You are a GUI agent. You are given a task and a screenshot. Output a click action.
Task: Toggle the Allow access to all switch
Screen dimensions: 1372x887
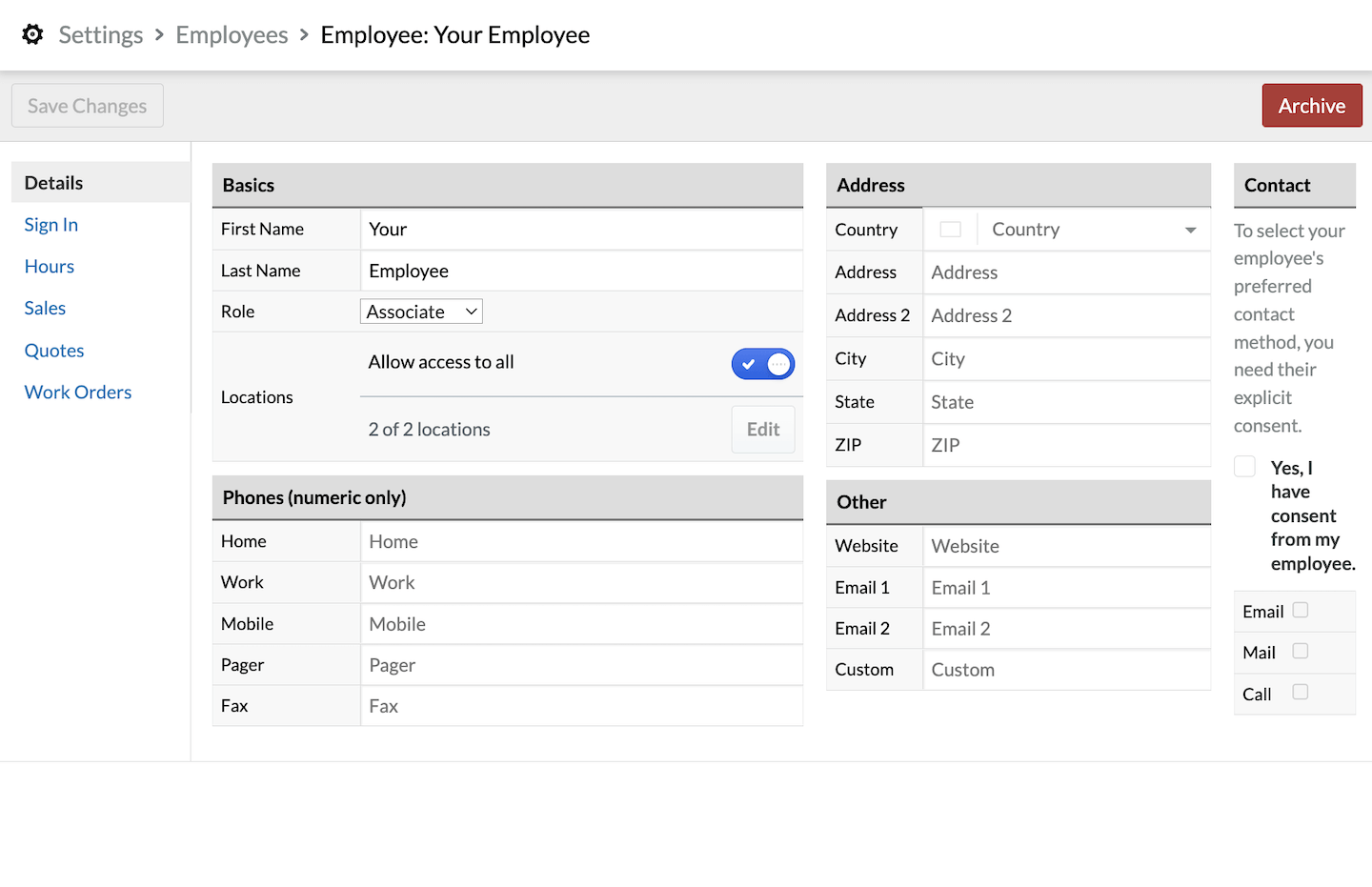click(762, 364)
